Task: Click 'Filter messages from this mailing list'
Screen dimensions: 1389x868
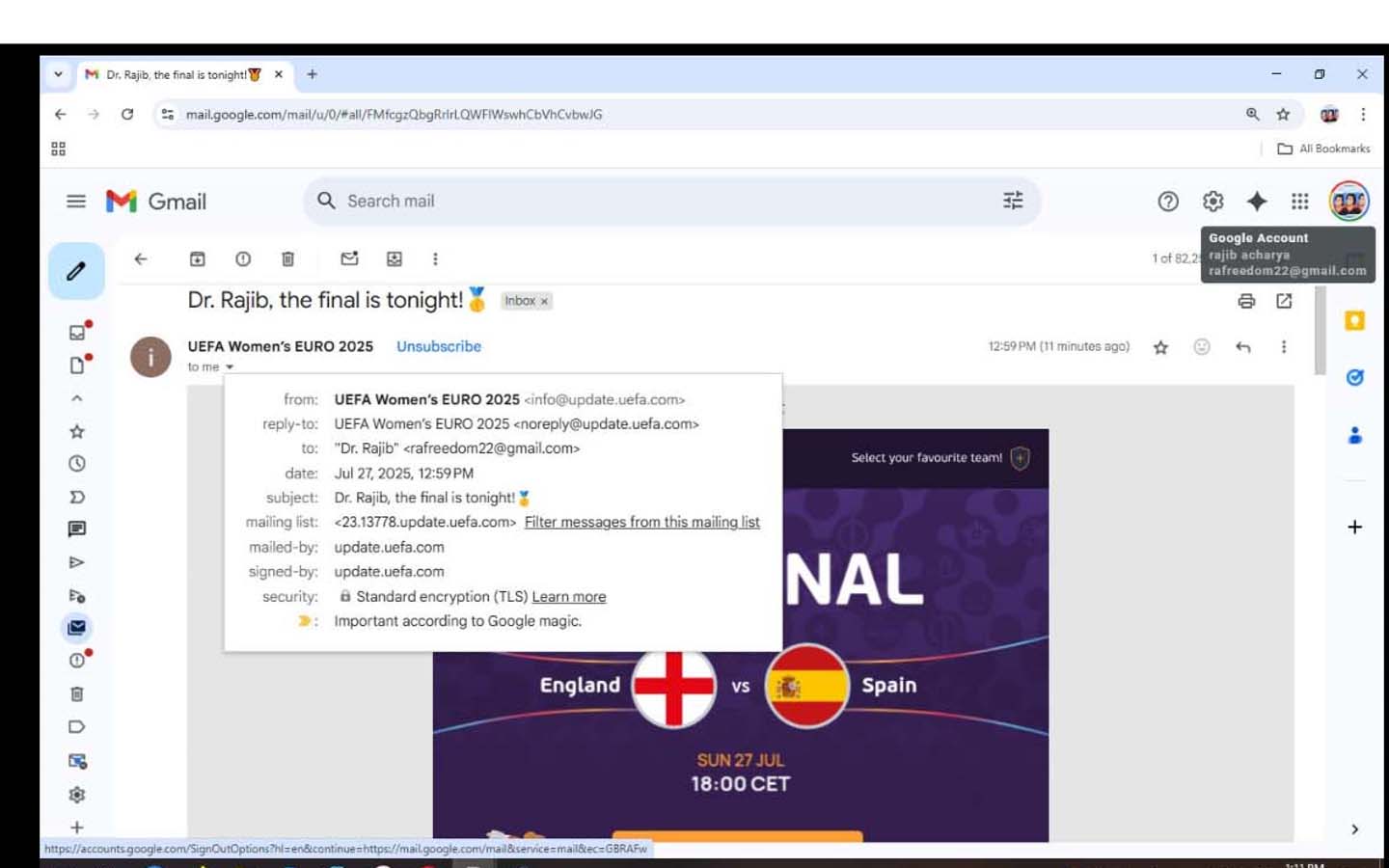Action: coord(642,522)
